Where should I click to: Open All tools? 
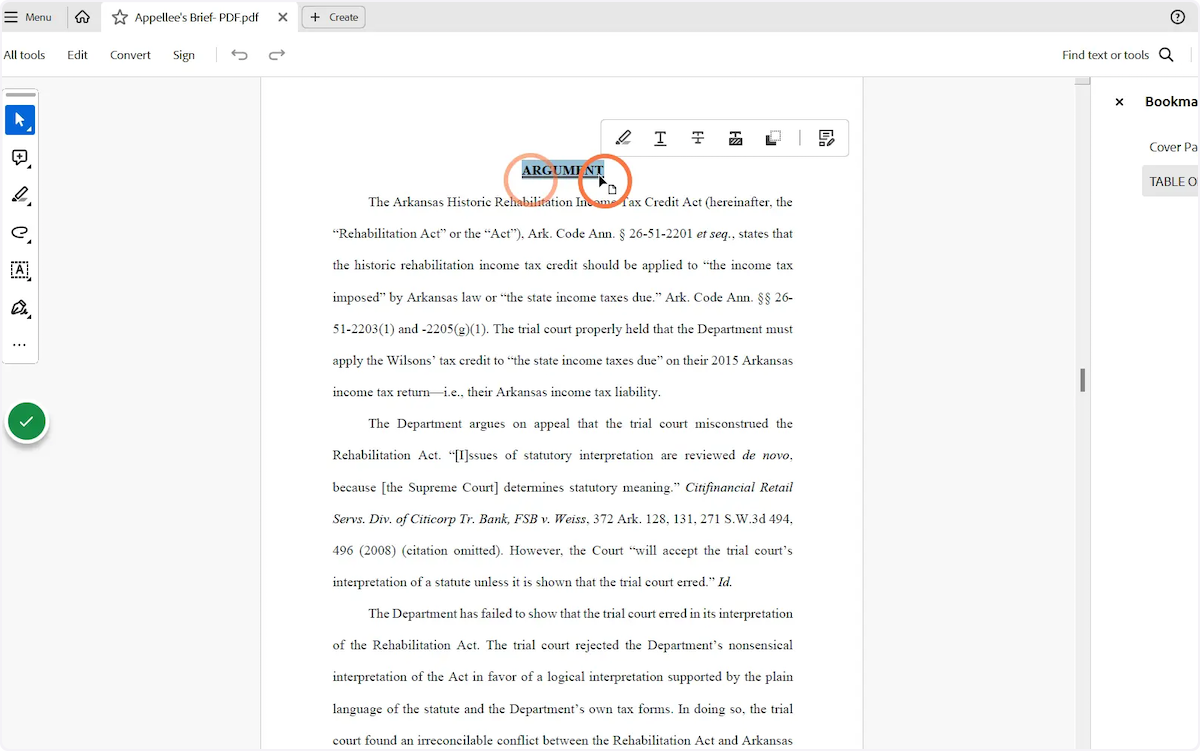pos(24,55)
